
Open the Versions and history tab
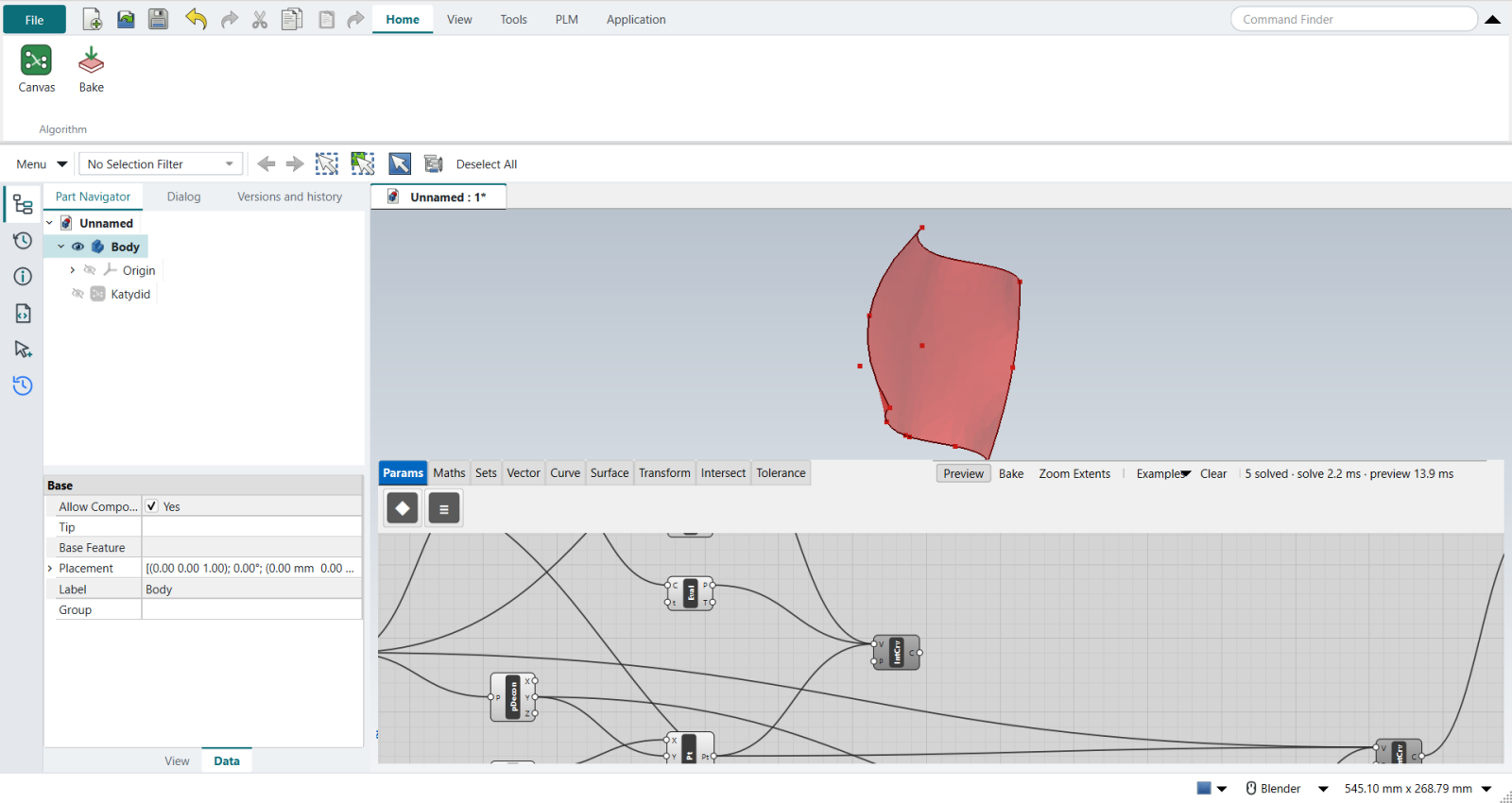coord(289,196)
